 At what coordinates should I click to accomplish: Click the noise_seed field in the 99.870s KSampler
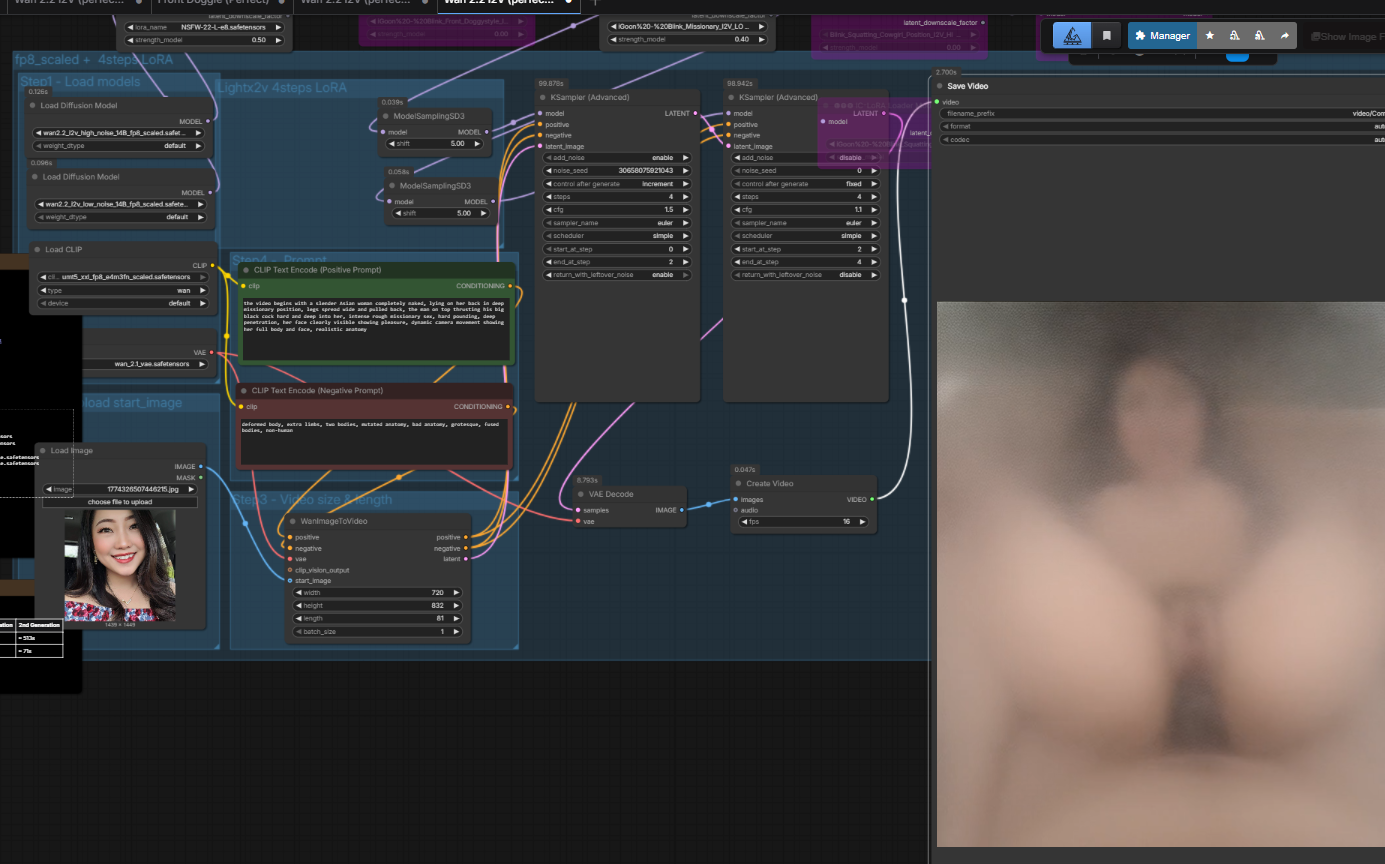(617, 171)
